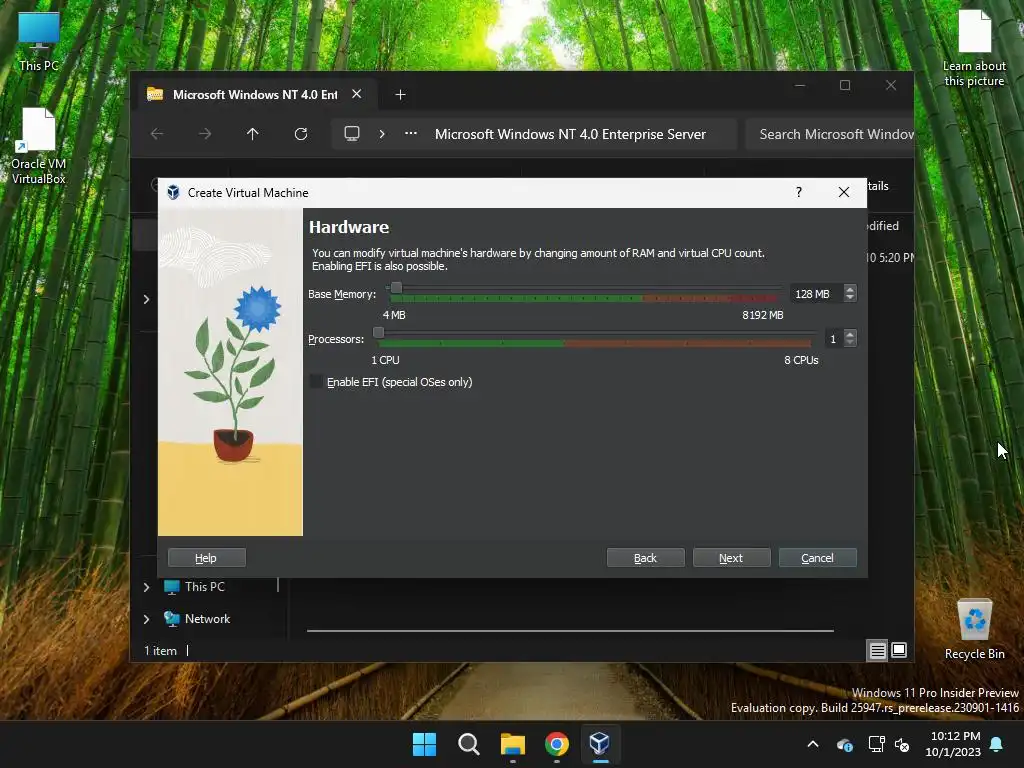The image size is (1024, 768).
Task: Add a new File Explorer tab
Action: [400, 95]
